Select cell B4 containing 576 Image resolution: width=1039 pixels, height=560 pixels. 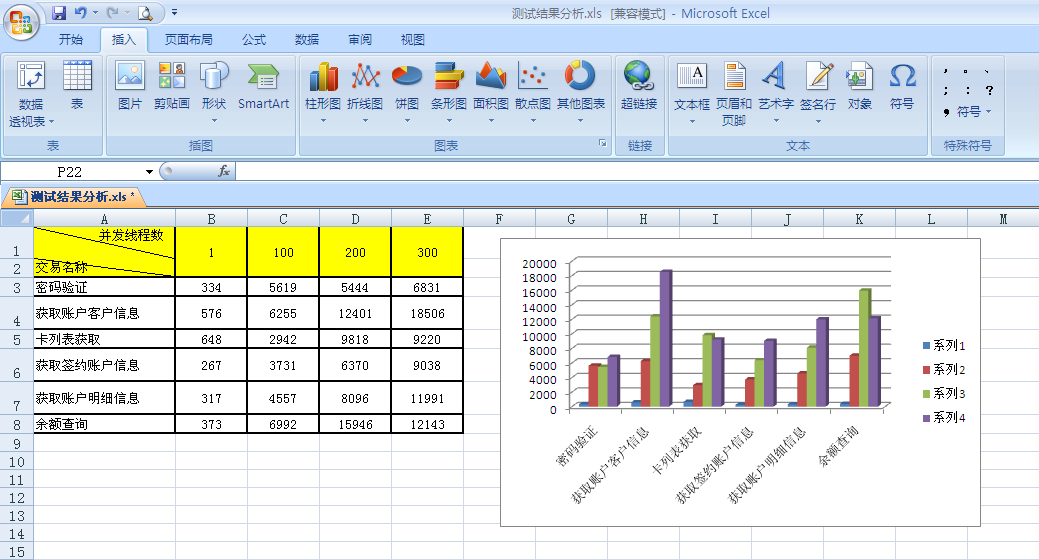coord(211,313)
